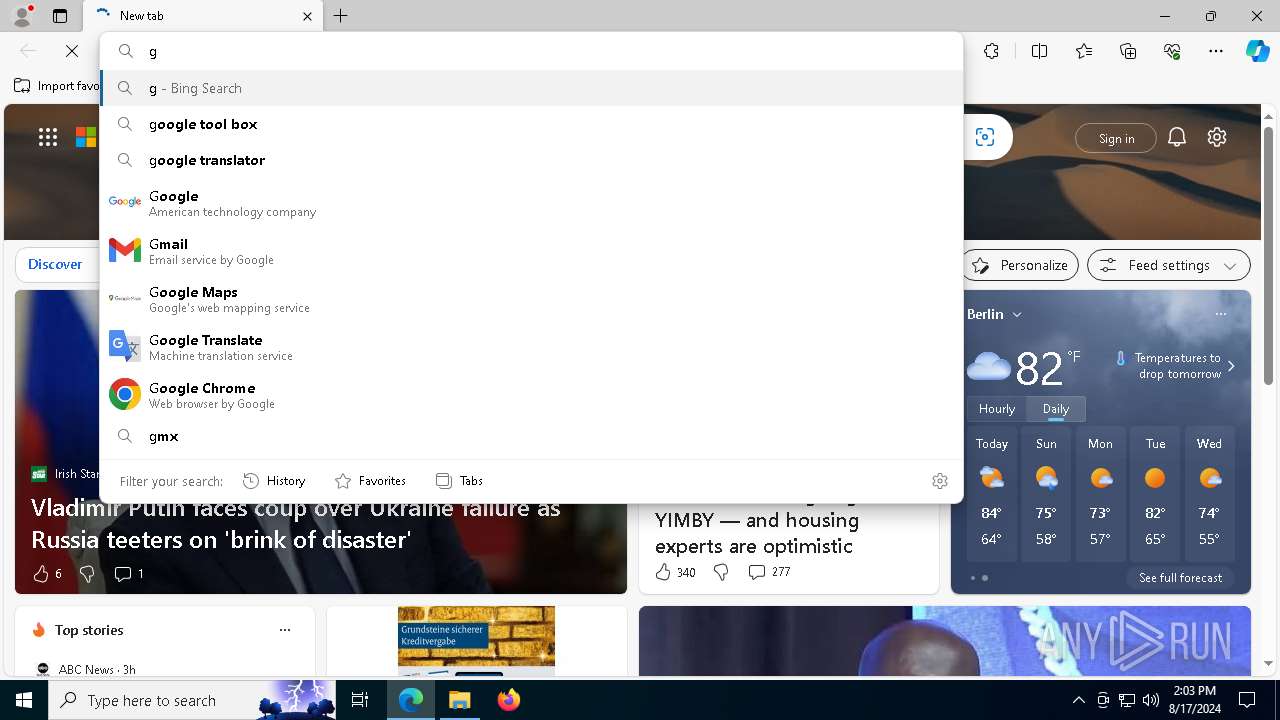The width and height of the screenshot is (1280, 720).
Task: Open the system tray volume icon
Action: pyautogui.click(x=1150, y=700)
